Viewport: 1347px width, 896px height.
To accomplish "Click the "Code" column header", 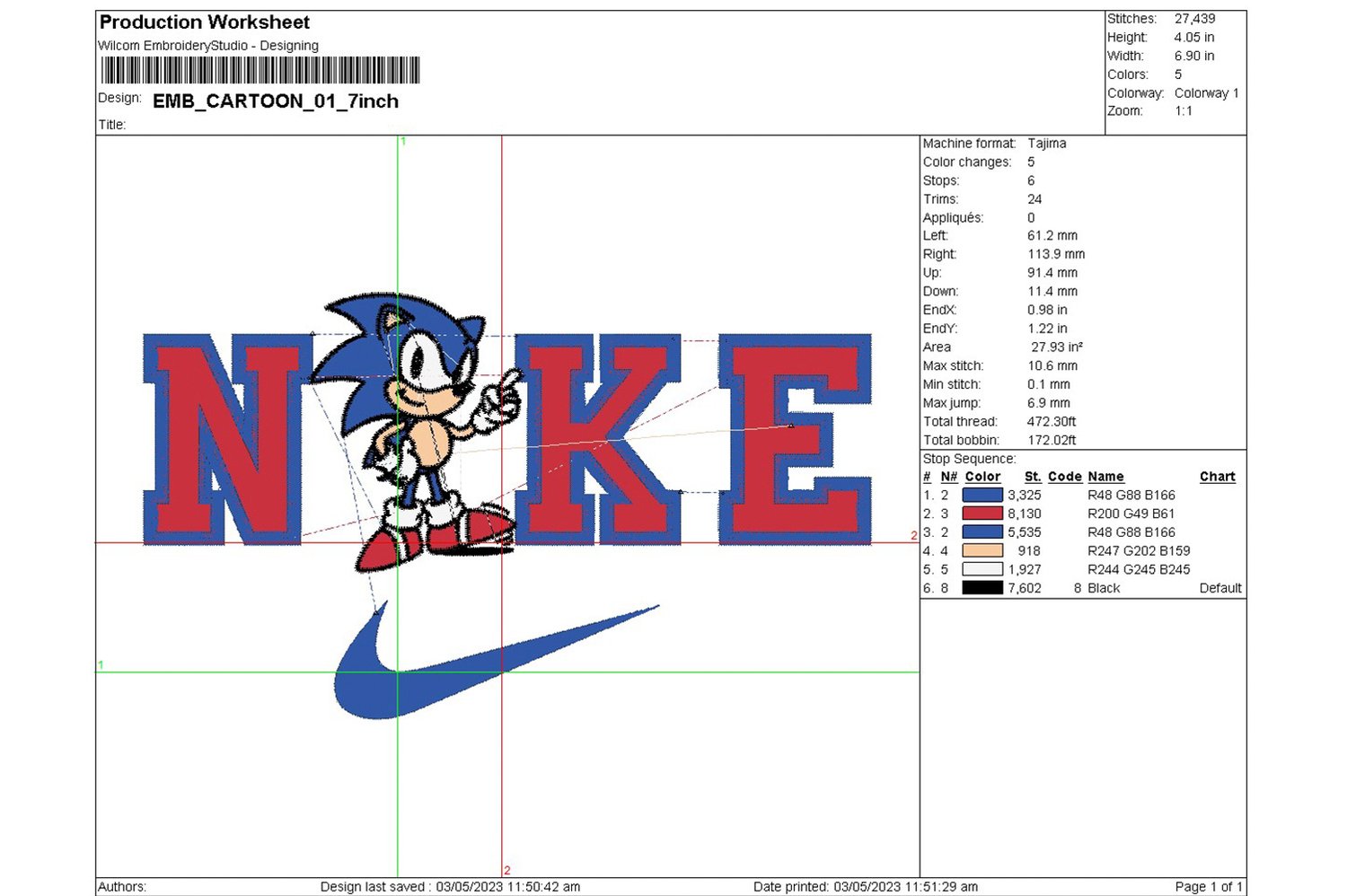I will [x=1065, y=477].
